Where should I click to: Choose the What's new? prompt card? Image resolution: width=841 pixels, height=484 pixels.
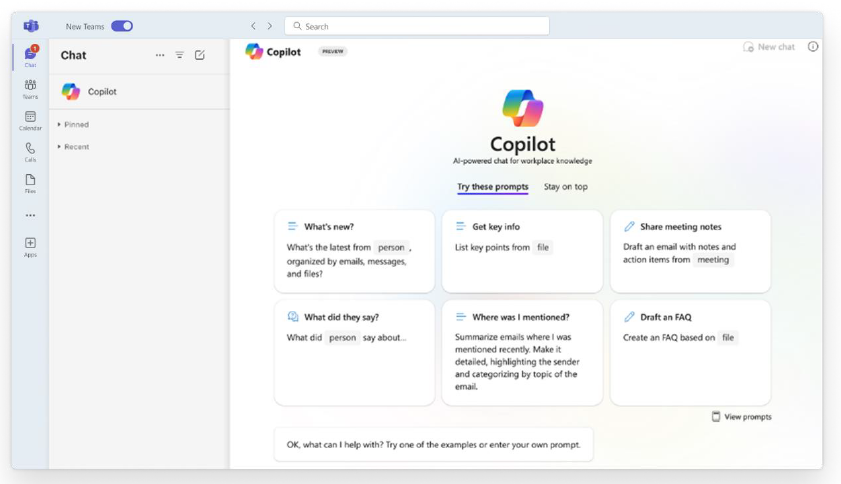coord(355,251)
